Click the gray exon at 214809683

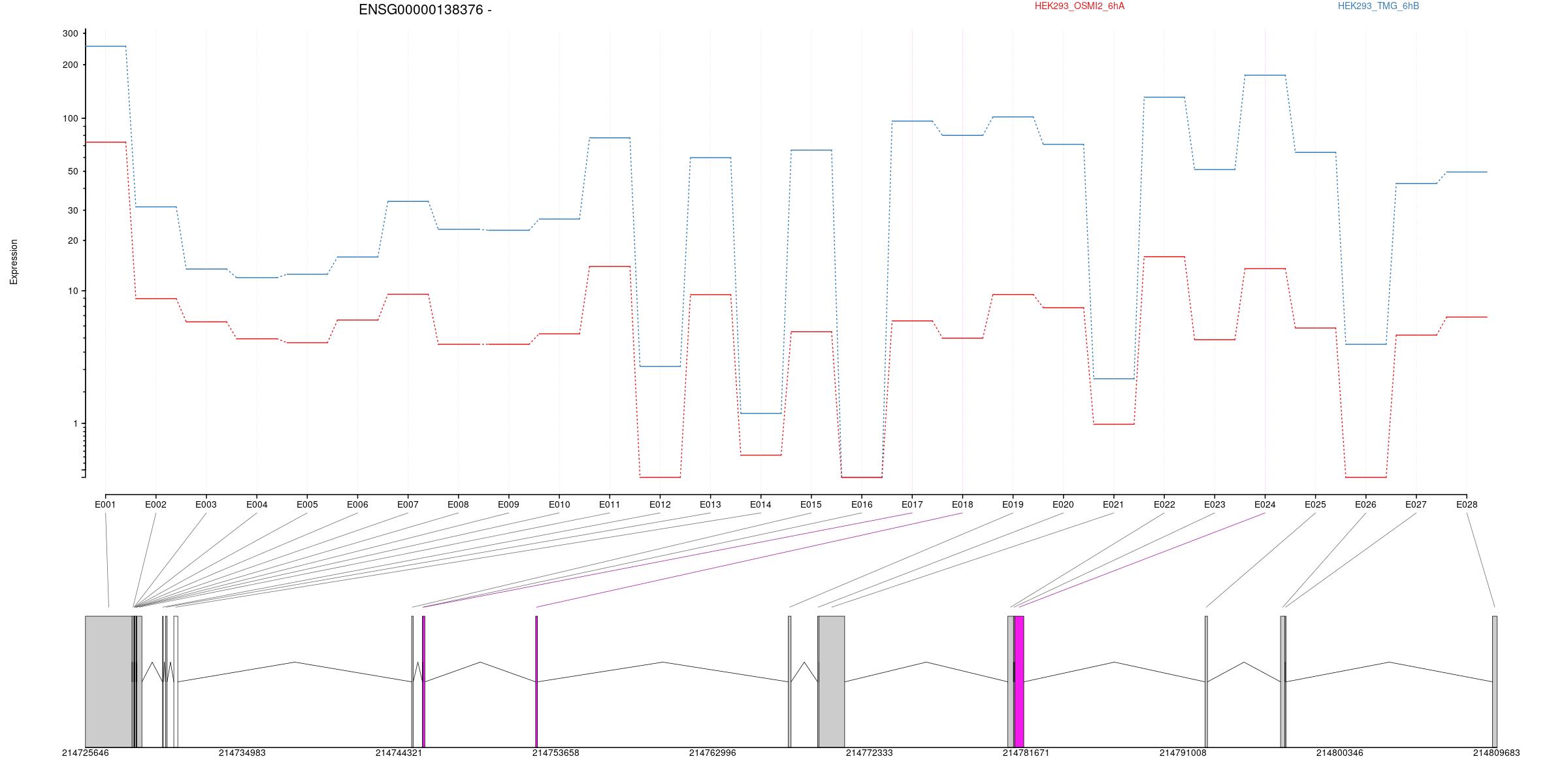tap(1495, 681)
